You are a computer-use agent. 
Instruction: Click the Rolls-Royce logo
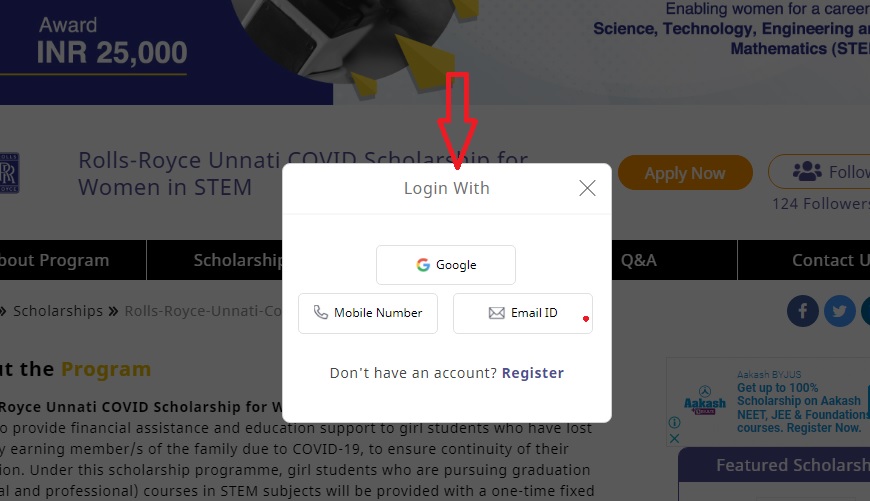click(10, 172)
